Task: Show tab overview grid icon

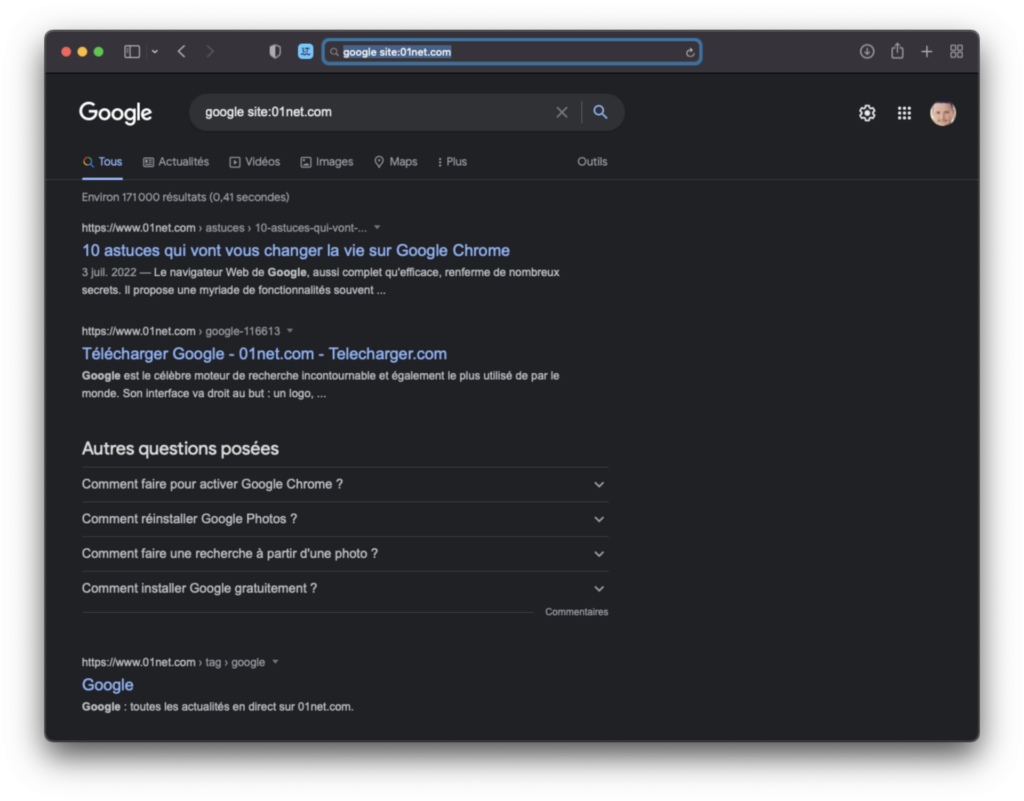Action: point(956,52)
